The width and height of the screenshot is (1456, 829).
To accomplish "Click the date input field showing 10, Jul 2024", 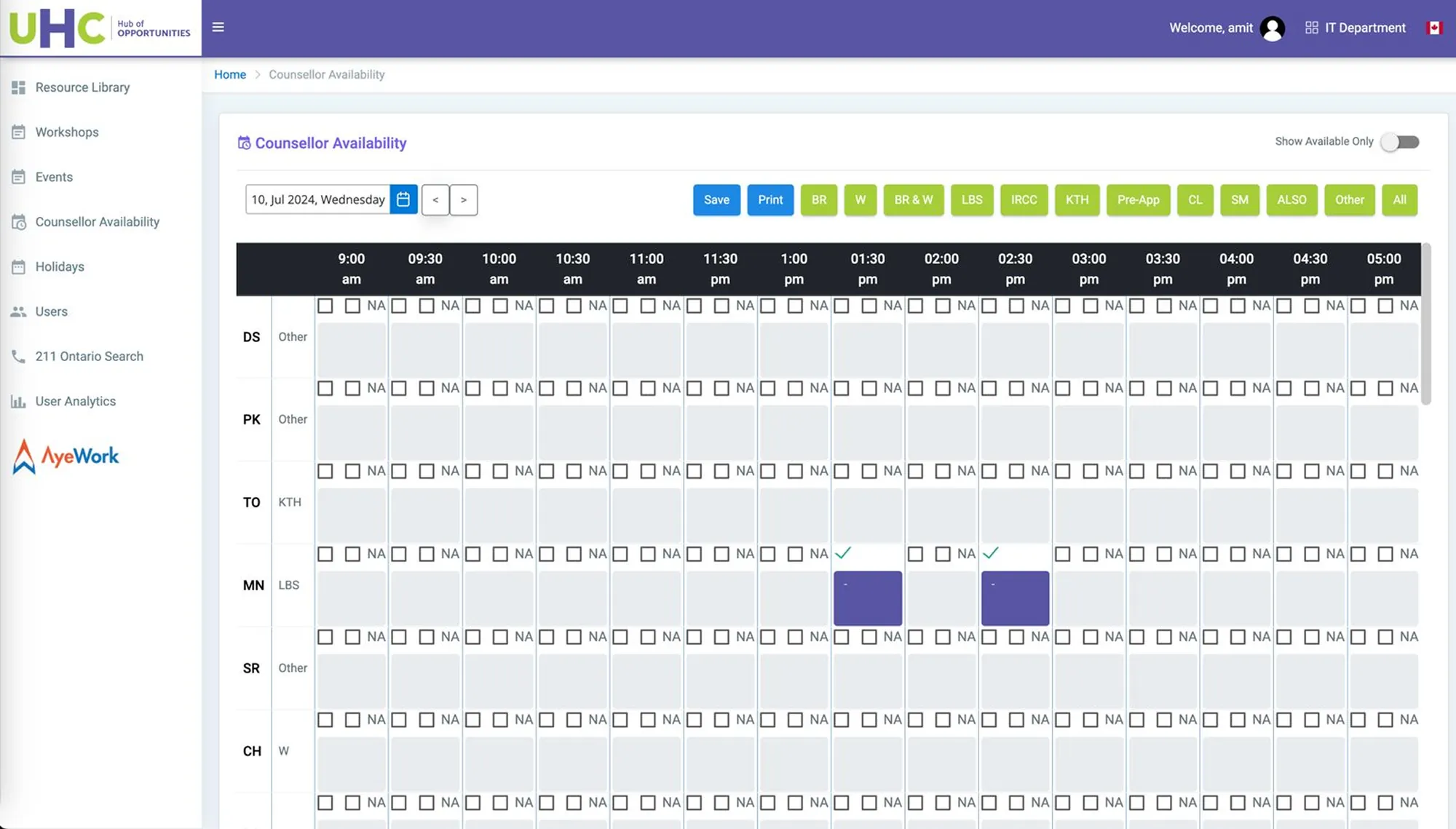I will pyautogui.click(x=318, y=199).
